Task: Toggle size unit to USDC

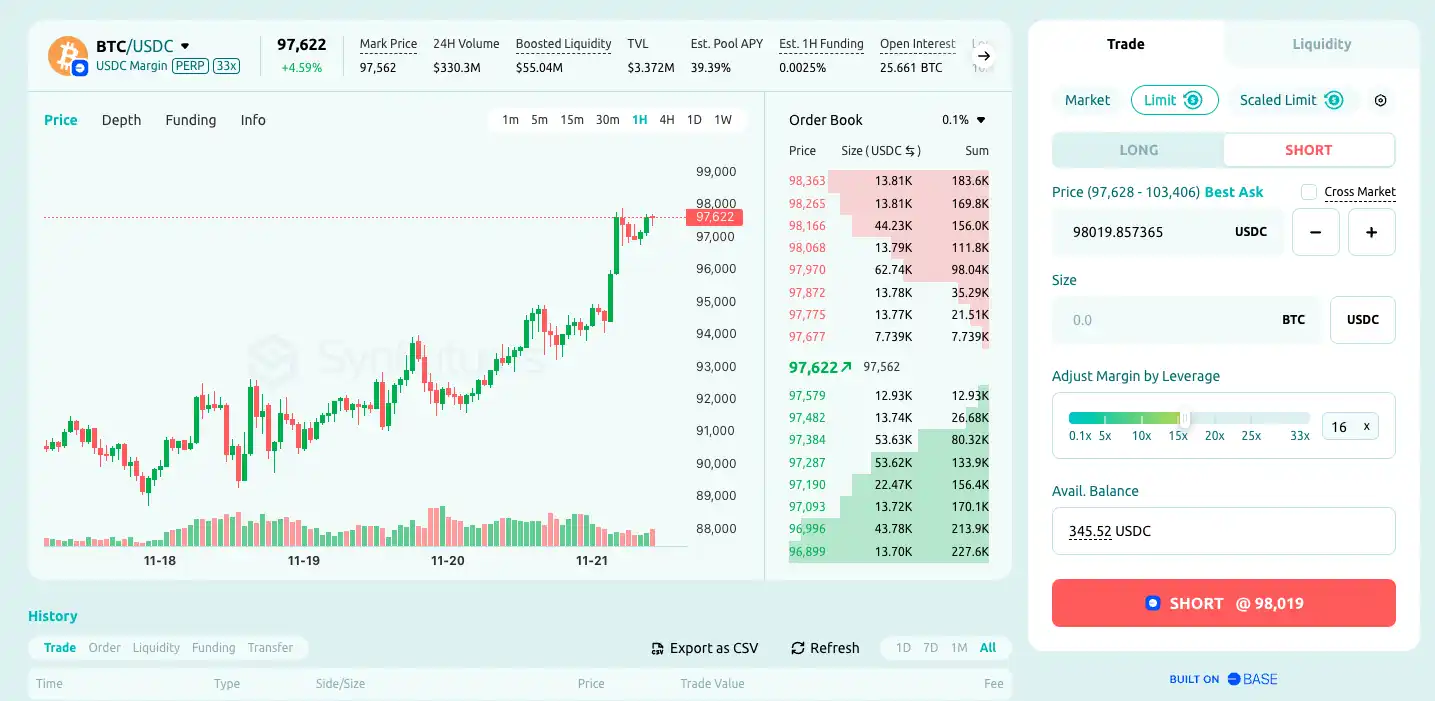Action: pyautogui.click(x=1362, y=320)
